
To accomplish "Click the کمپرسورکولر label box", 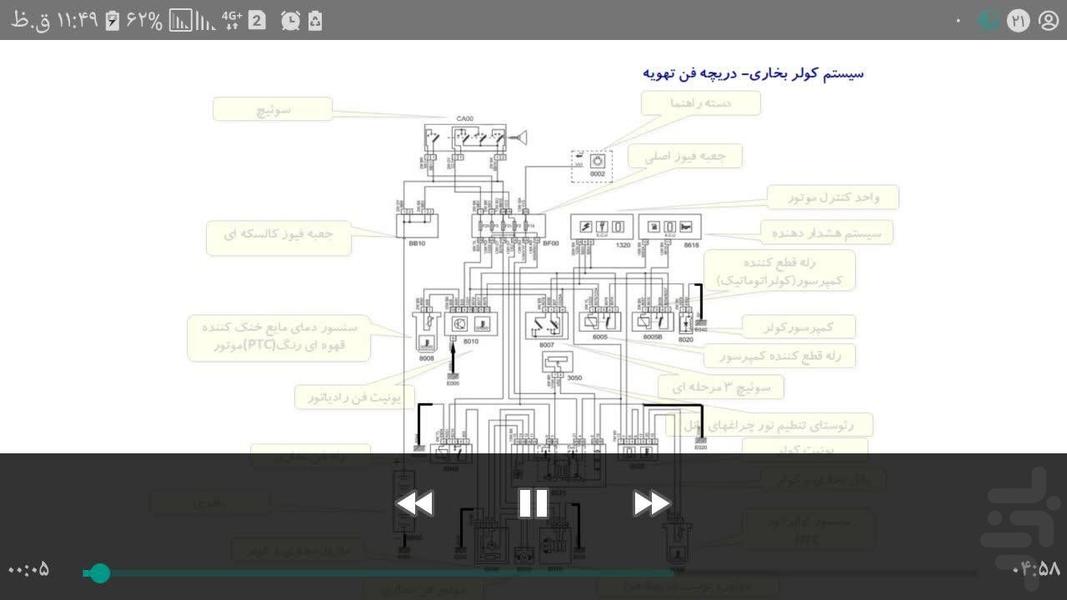I will coord(798,327).
